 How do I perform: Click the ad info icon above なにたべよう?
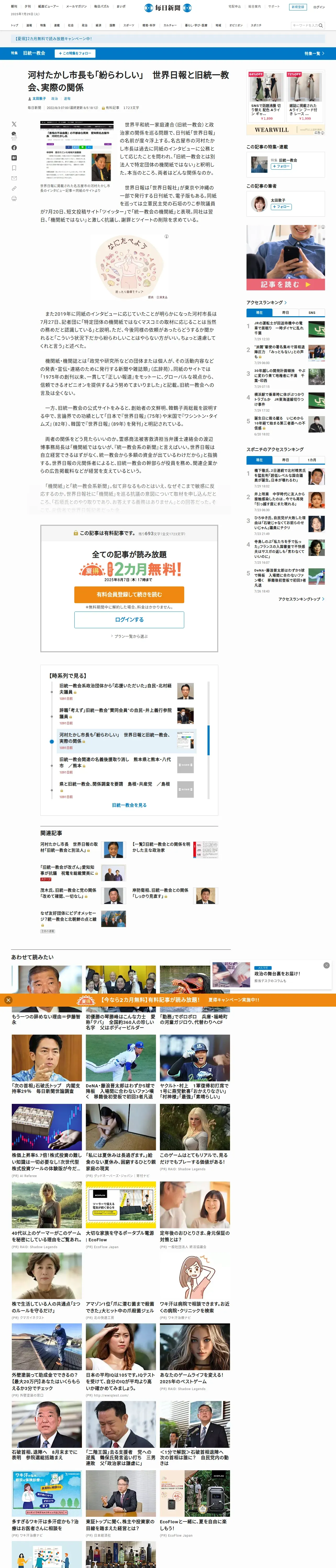166,236
